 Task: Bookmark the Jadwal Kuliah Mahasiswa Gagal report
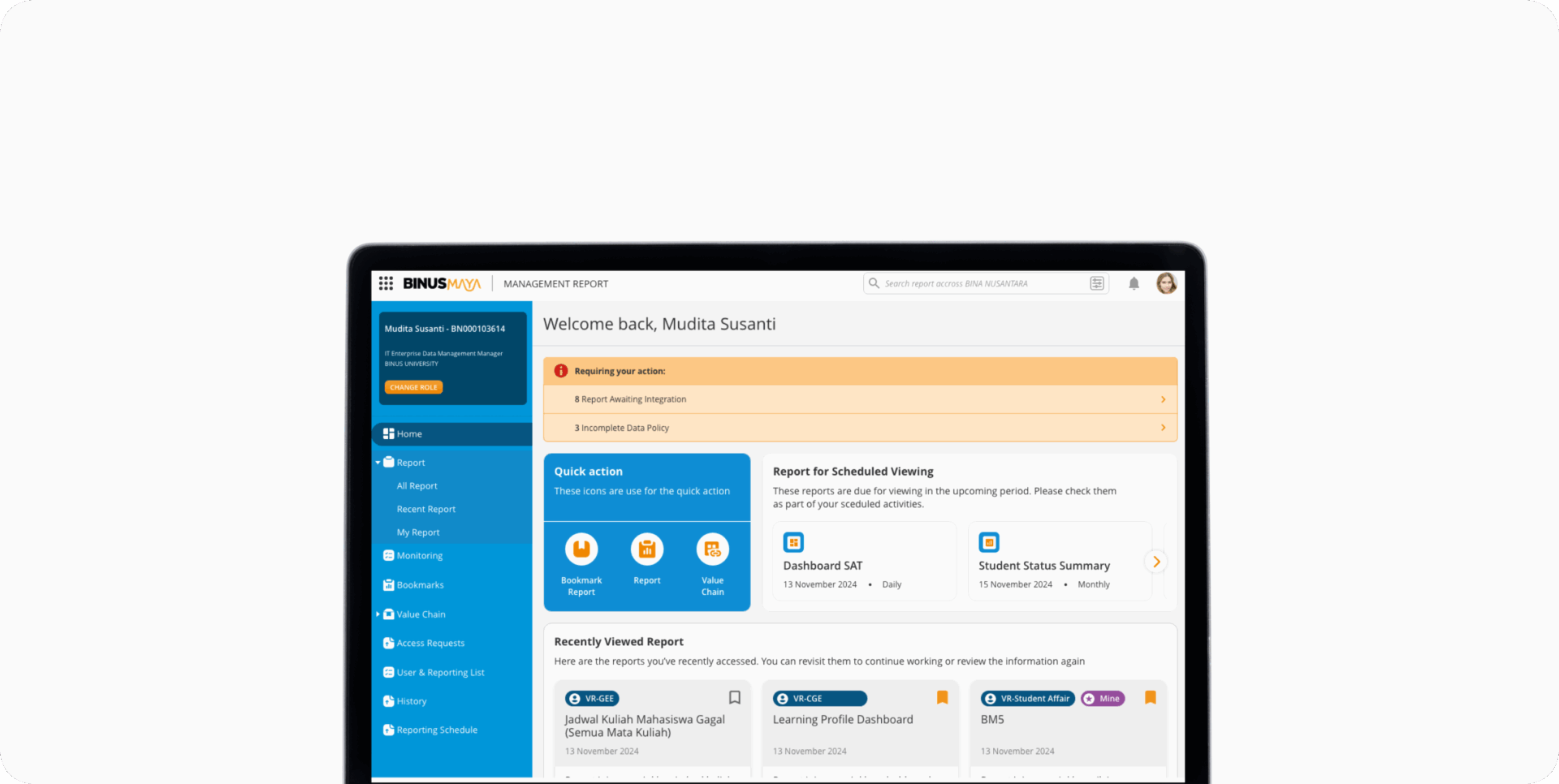(x=734, y=698)
